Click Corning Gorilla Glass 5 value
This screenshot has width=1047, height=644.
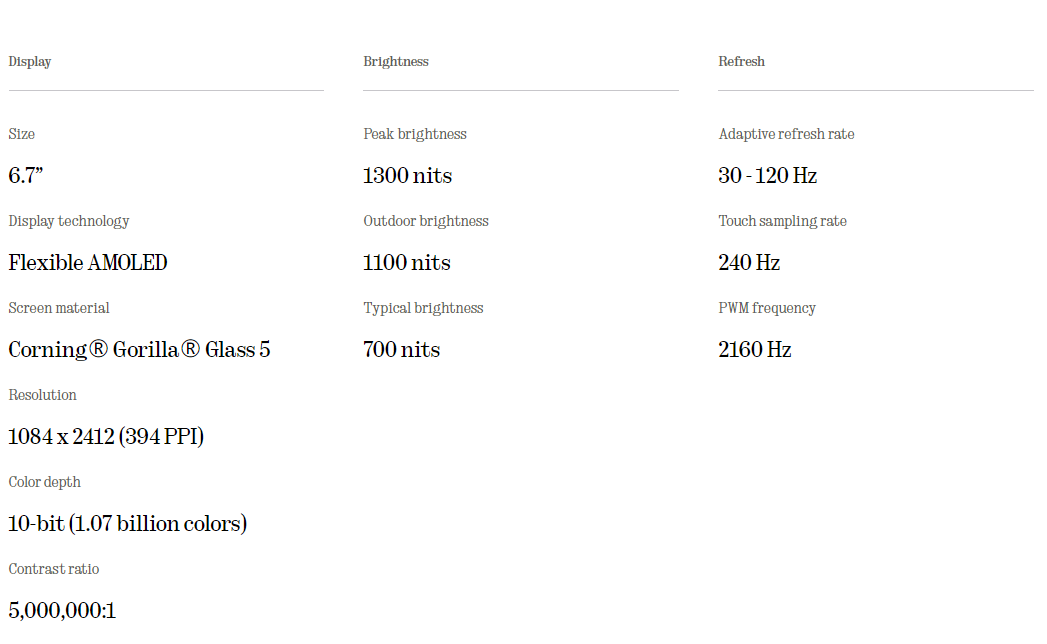point(139,349)
